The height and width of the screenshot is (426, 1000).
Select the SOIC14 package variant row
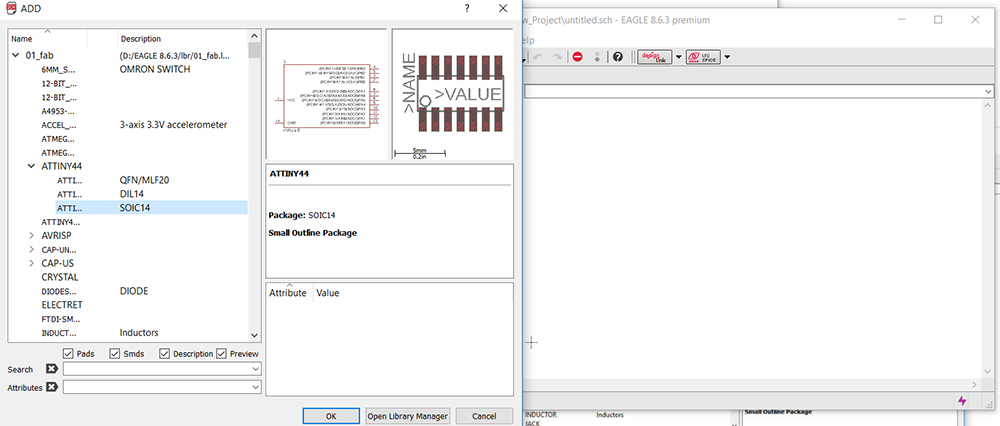tap(151, 207)
